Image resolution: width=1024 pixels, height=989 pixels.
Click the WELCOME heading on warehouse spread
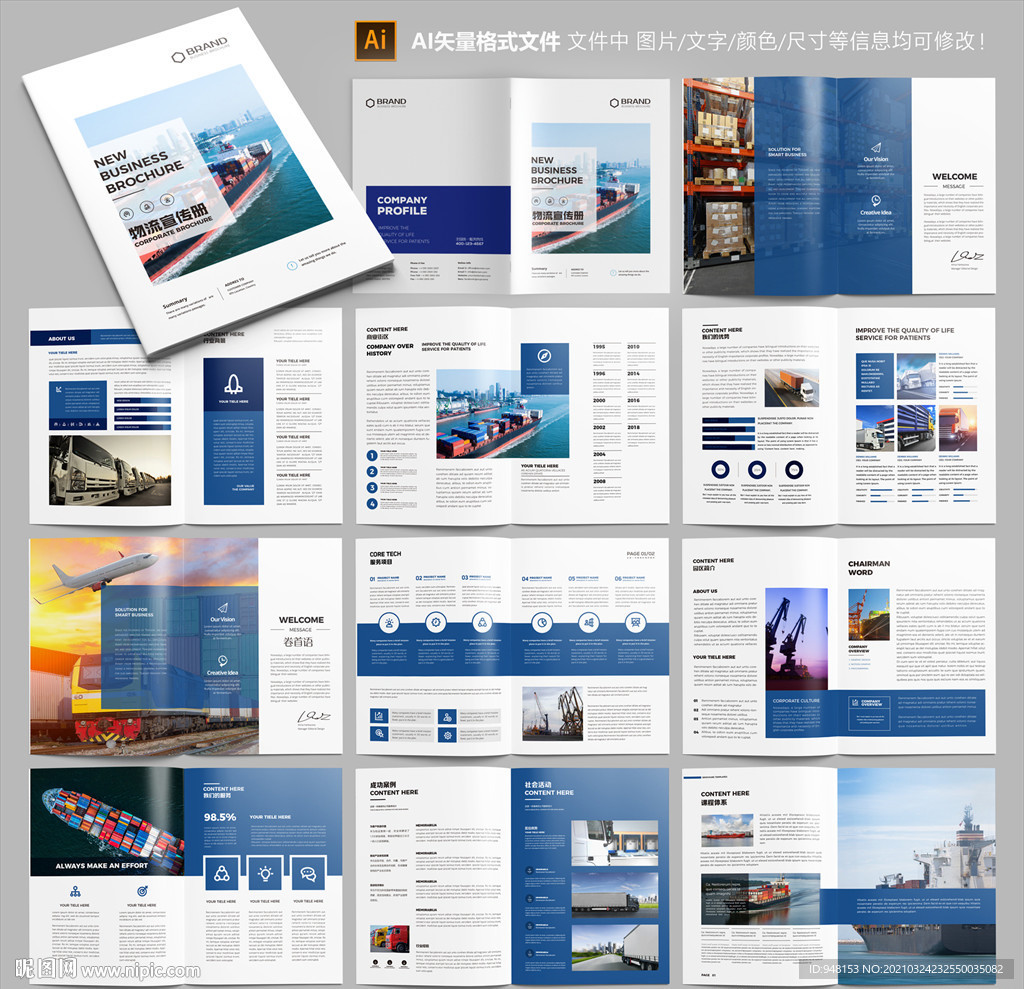pyautogui.click(x=954, y=176)
